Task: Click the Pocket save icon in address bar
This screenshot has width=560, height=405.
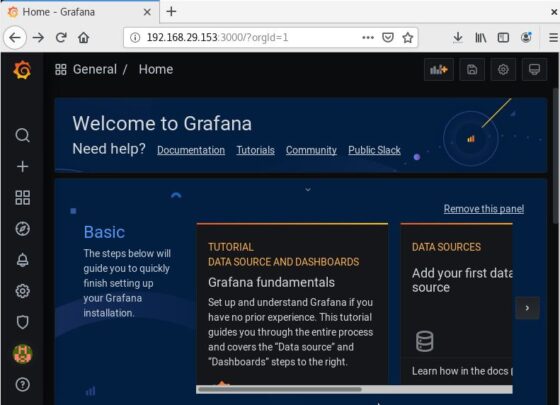Action: pyautogui.click(x=388, y=38)
